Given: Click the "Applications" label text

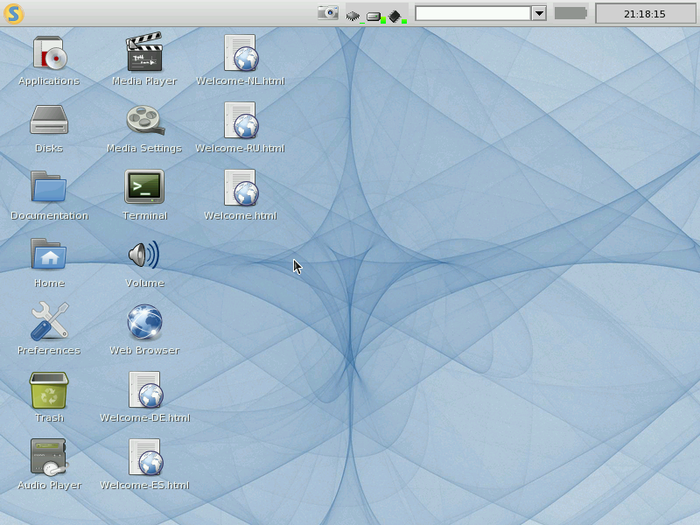Looking at the screenshot, I should pyautogui.click(x=49, y=81).
